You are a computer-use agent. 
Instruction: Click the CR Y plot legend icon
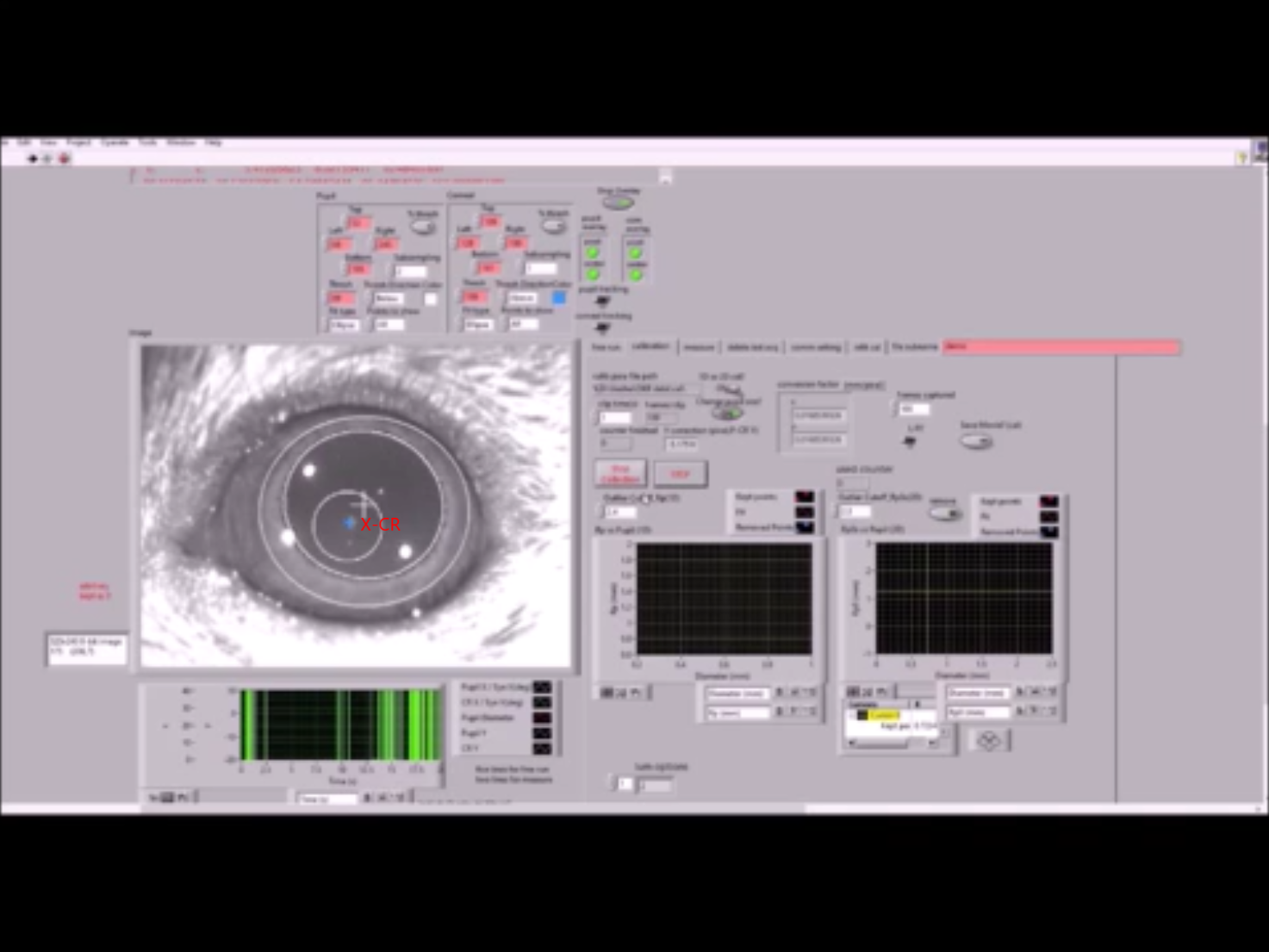tap(542, 748)
